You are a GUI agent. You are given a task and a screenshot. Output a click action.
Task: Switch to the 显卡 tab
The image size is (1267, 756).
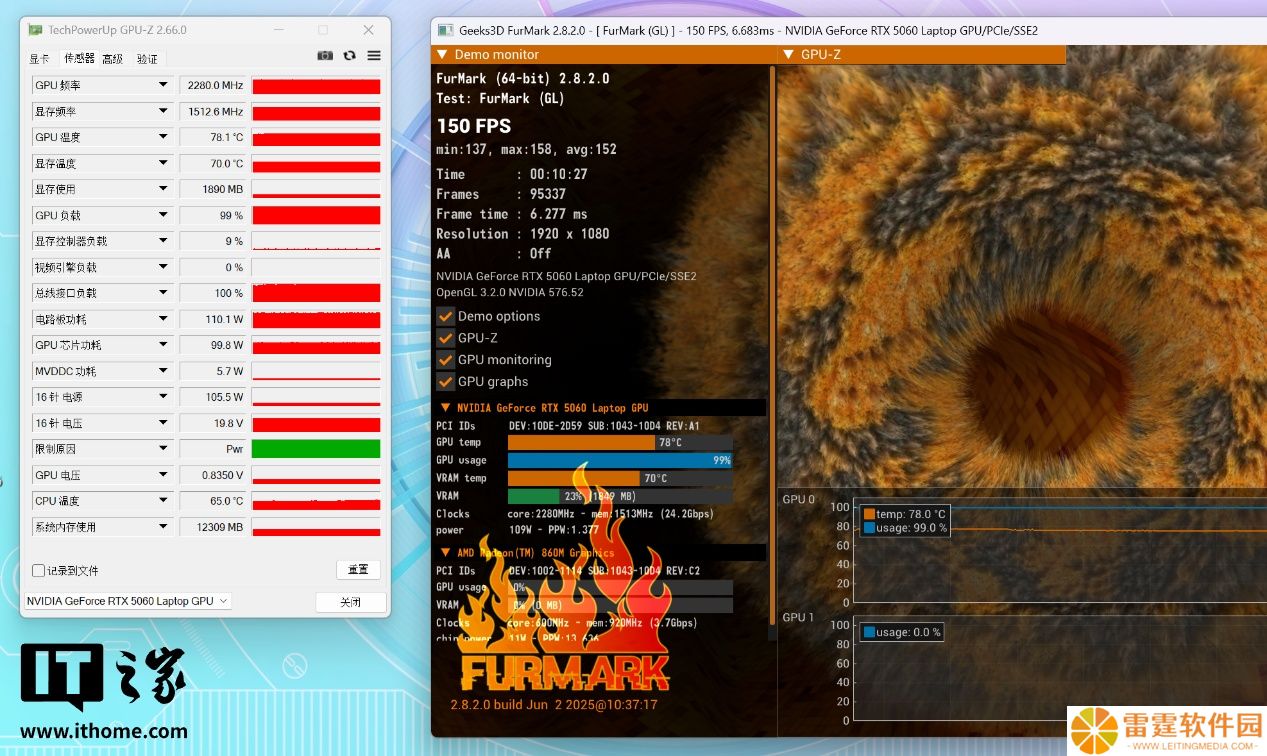pyautogui.click(x=39, y=59)
